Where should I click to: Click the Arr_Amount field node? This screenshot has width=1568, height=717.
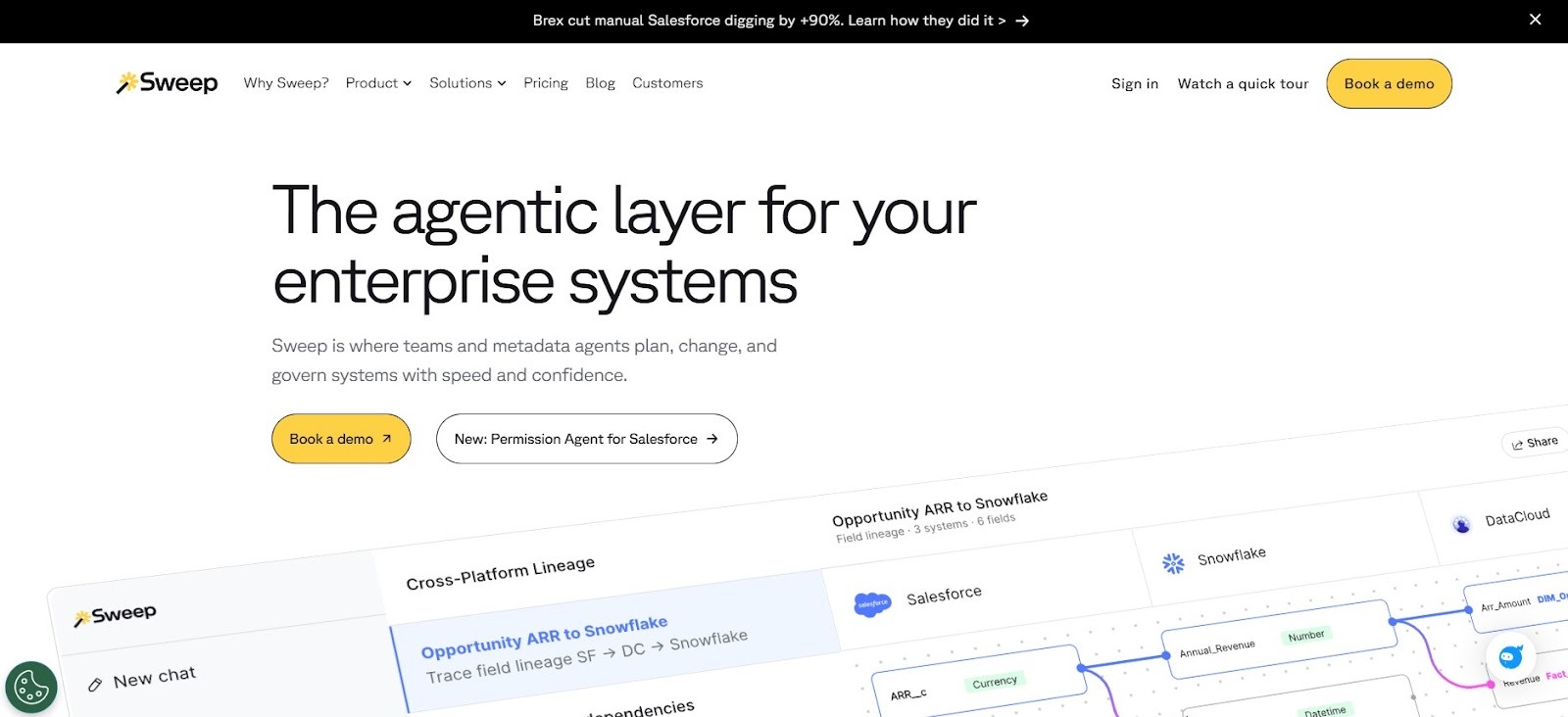tap(1517, 600)
